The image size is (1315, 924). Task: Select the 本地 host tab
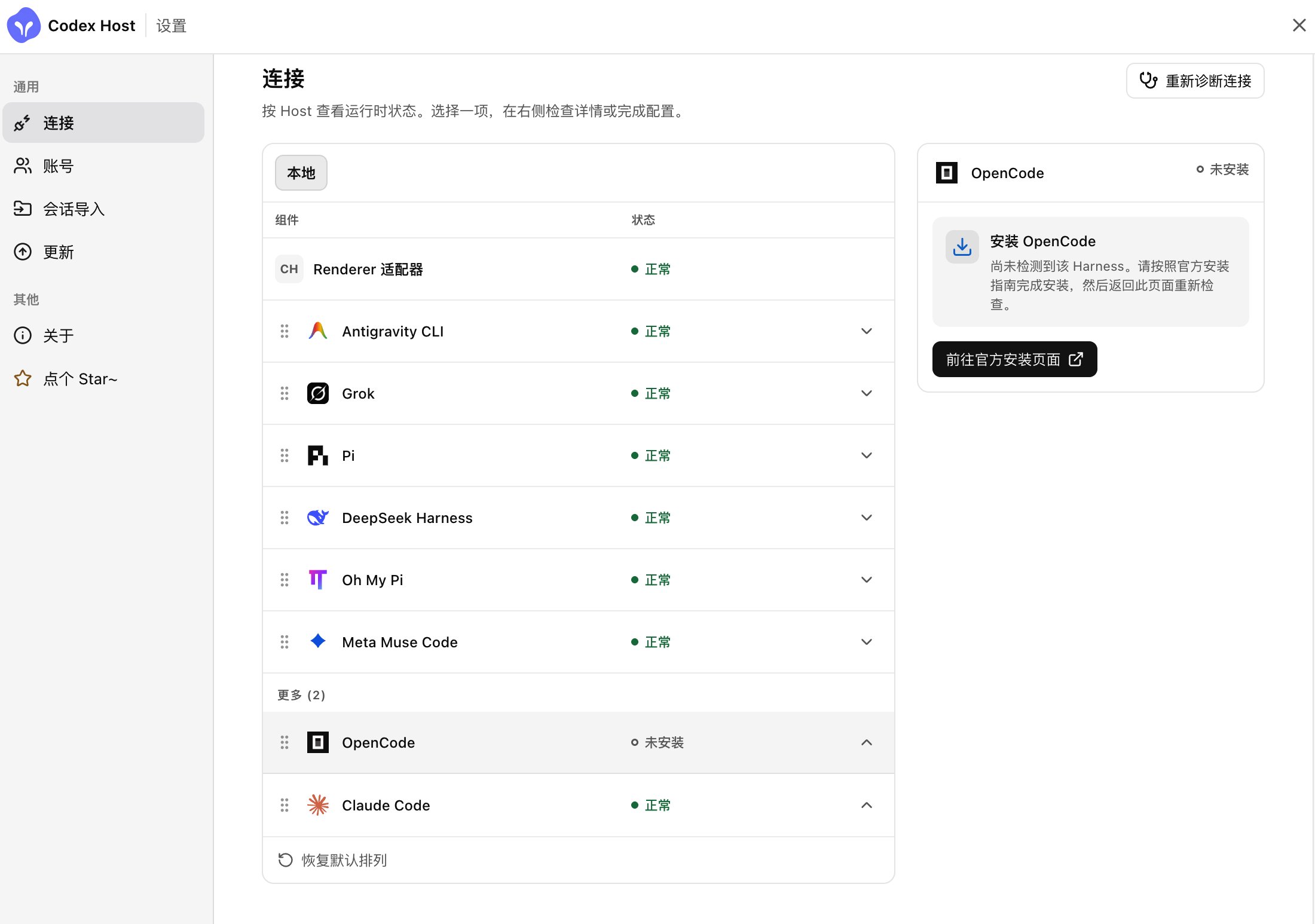(x=301, y=173)
